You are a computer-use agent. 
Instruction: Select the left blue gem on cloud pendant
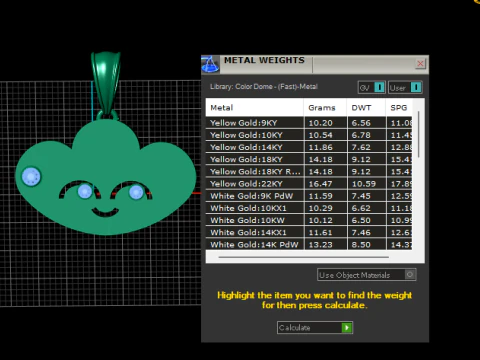click(31, 176)
